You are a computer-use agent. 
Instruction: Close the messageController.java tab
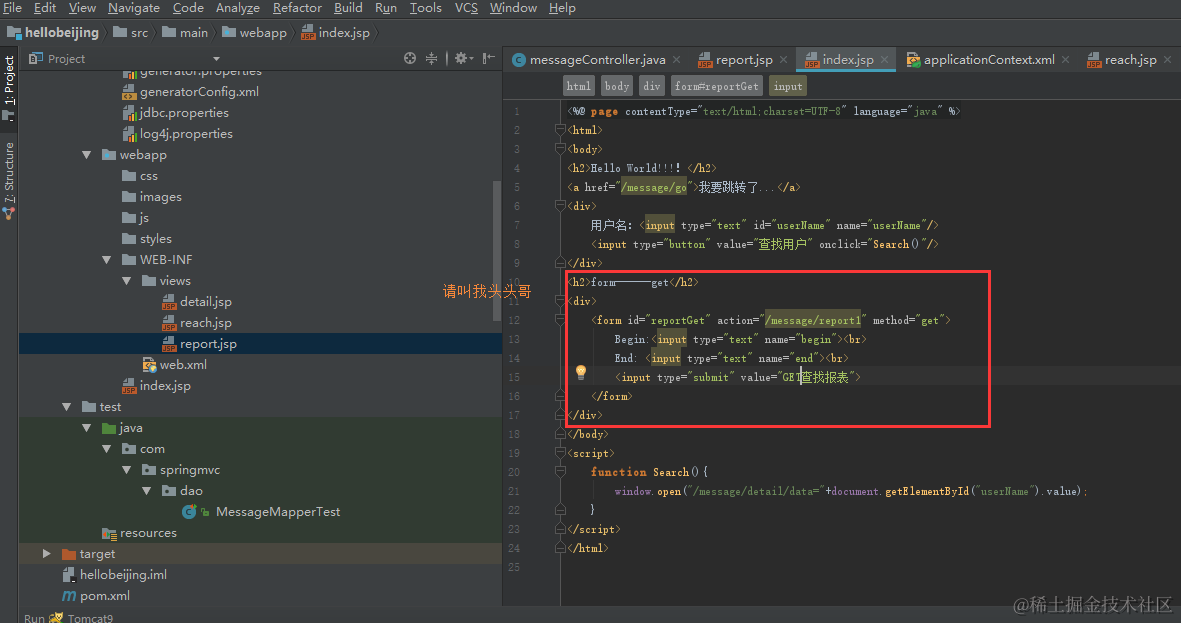[x=676, y=60]
